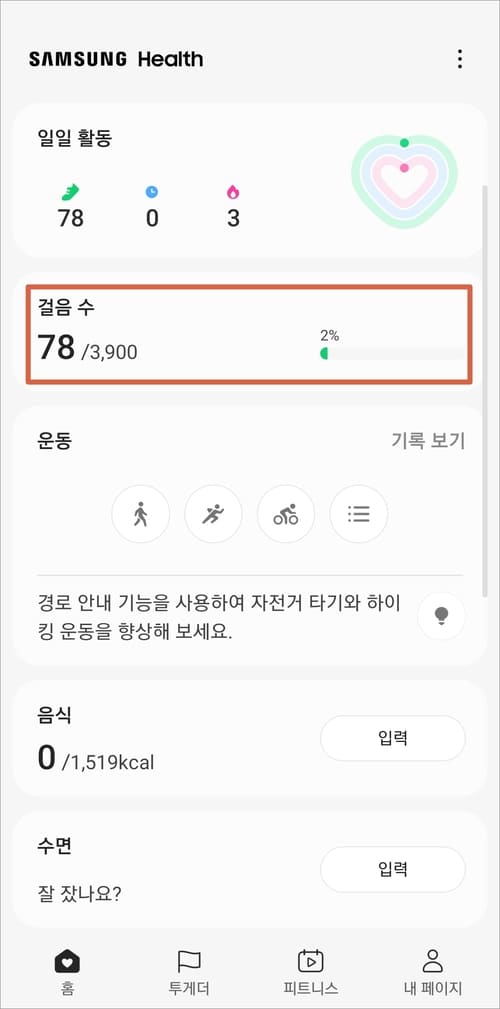Tap the pink flame calories icon

[233, 192]
